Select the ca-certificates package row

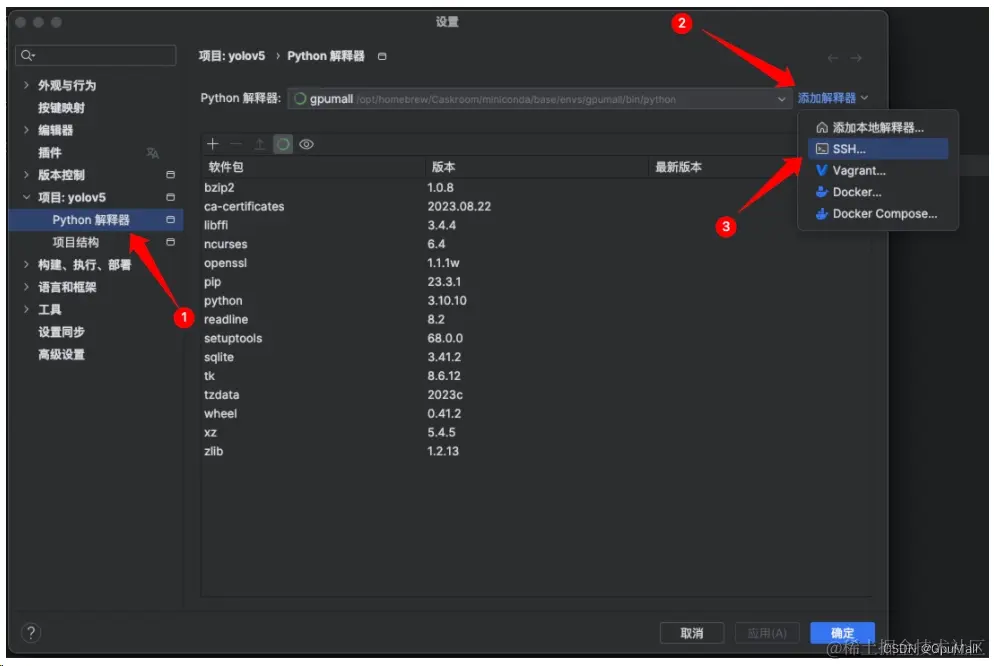[536, 207]
